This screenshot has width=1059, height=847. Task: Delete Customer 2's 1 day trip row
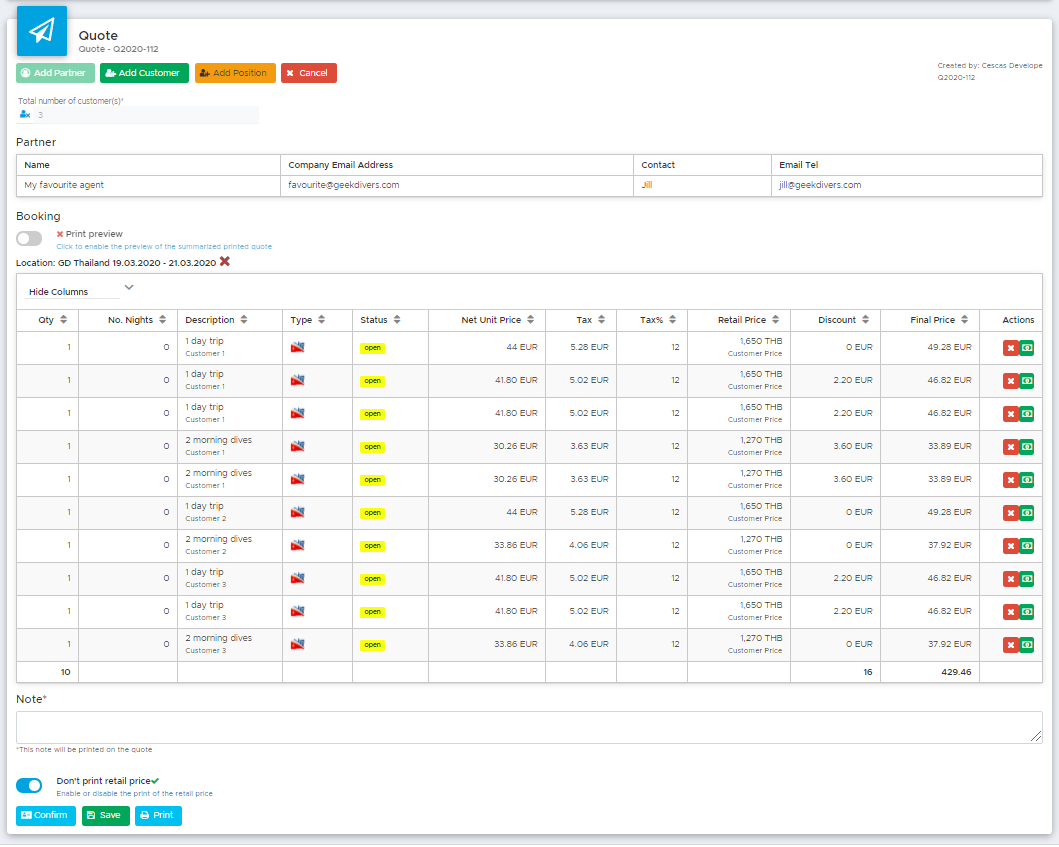point(1010,513)
